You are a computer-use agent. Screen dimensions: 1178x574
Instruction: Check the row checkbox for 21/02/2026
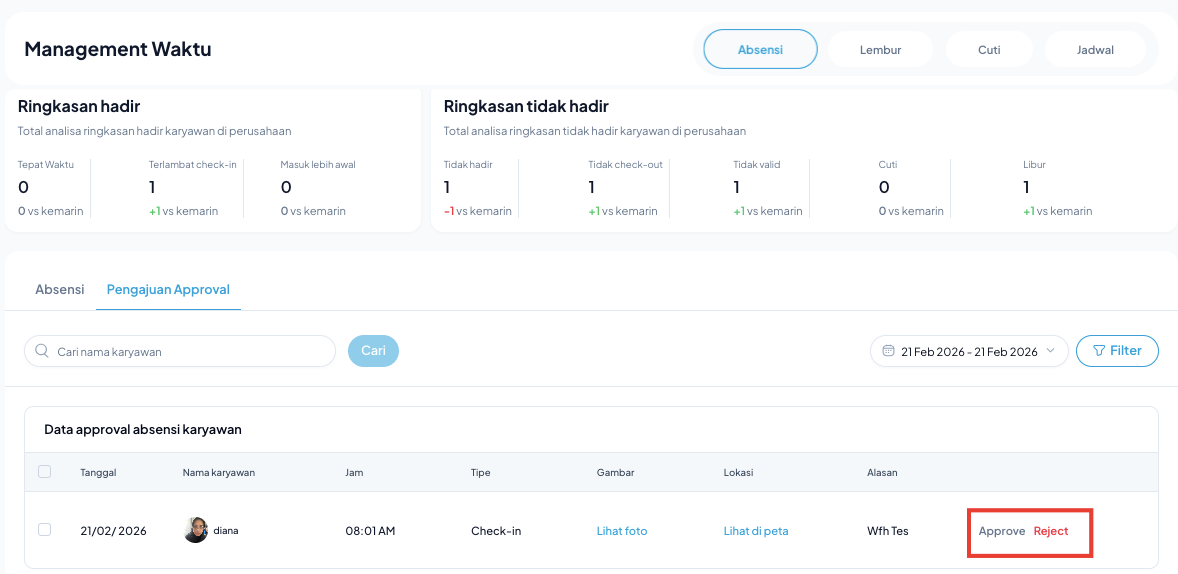[44, 530]
